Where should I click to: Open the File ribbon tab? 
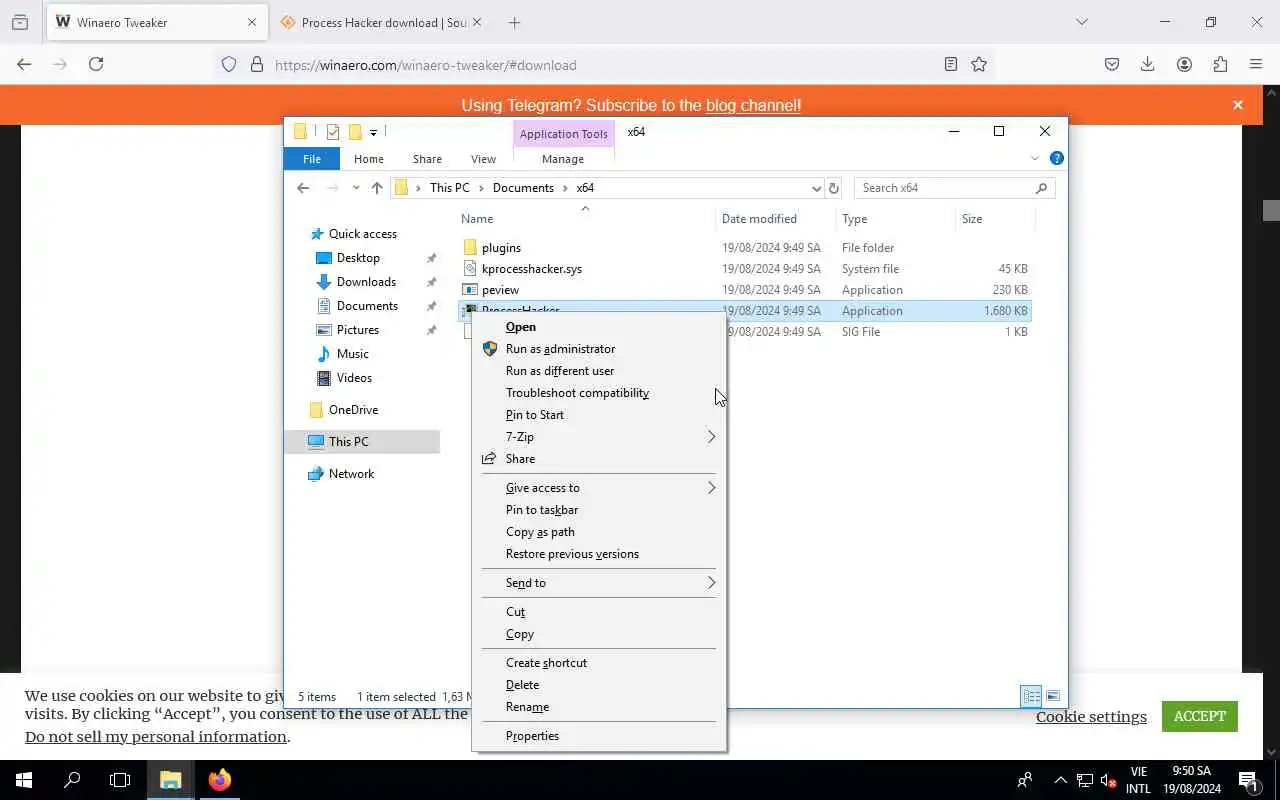click(x=312, y=159)
